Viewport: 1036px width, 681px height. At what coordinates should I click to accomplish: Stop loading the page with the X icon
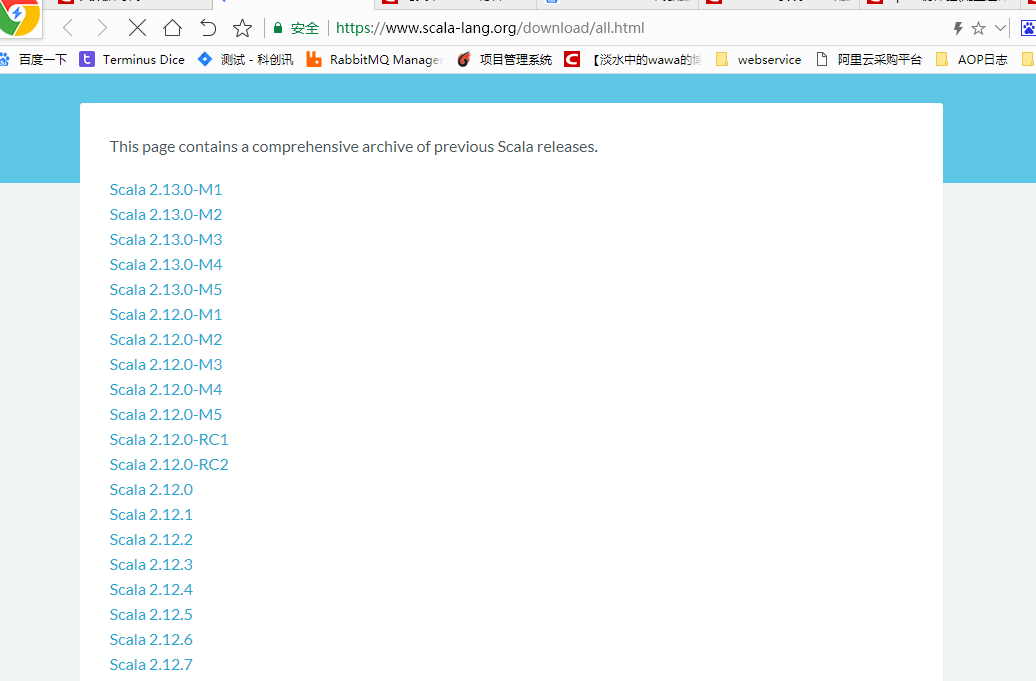(137, 28)
